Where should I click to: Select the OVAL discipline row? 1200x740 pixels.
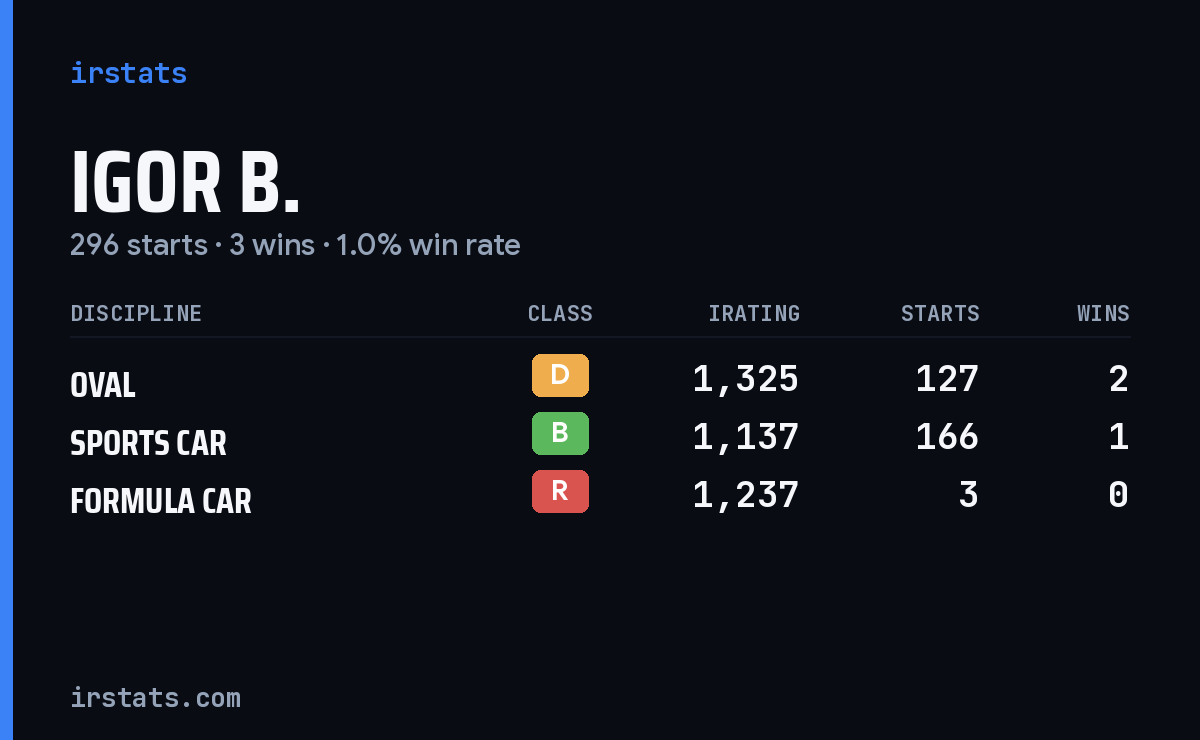point(600,379)
